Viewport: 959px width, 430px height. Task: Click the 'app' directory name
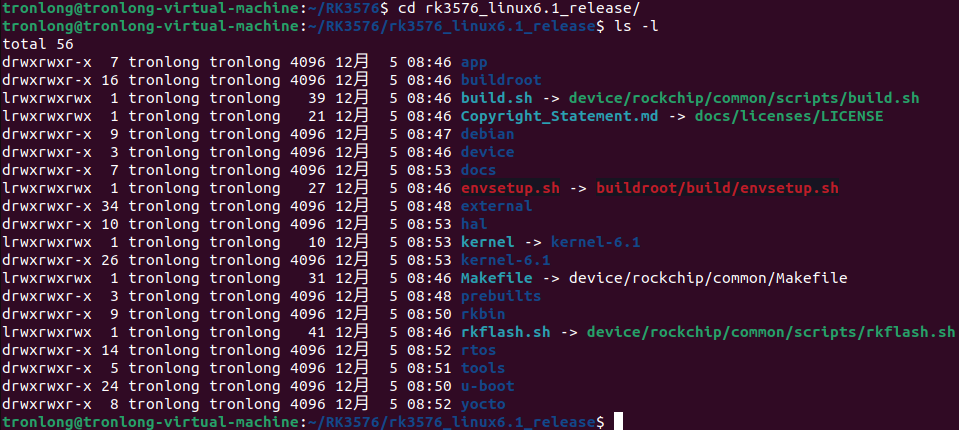click(x=474, y=63)
